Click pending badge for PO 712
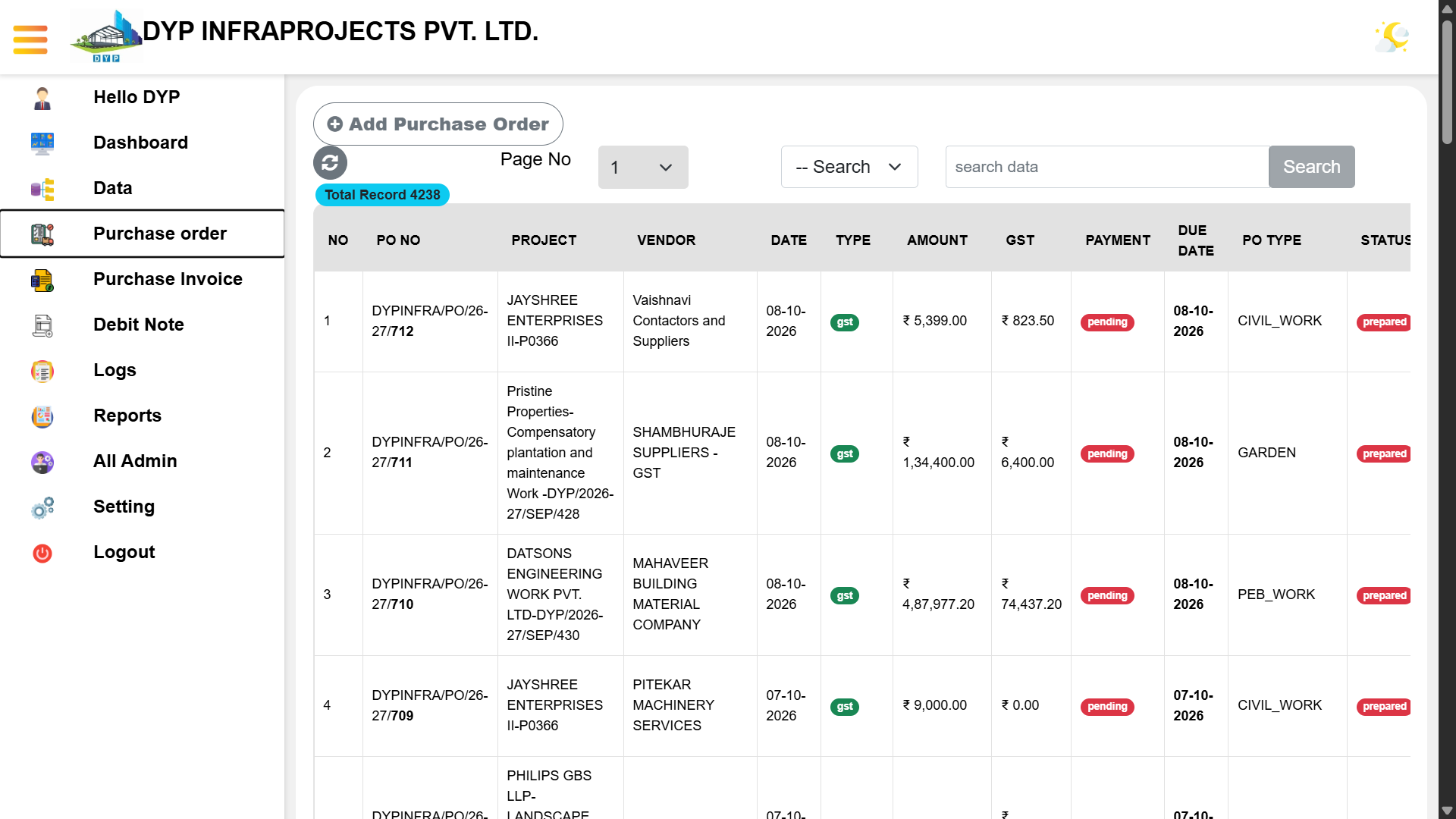The image size is (1456, 819). click(x=1107, y=322)
